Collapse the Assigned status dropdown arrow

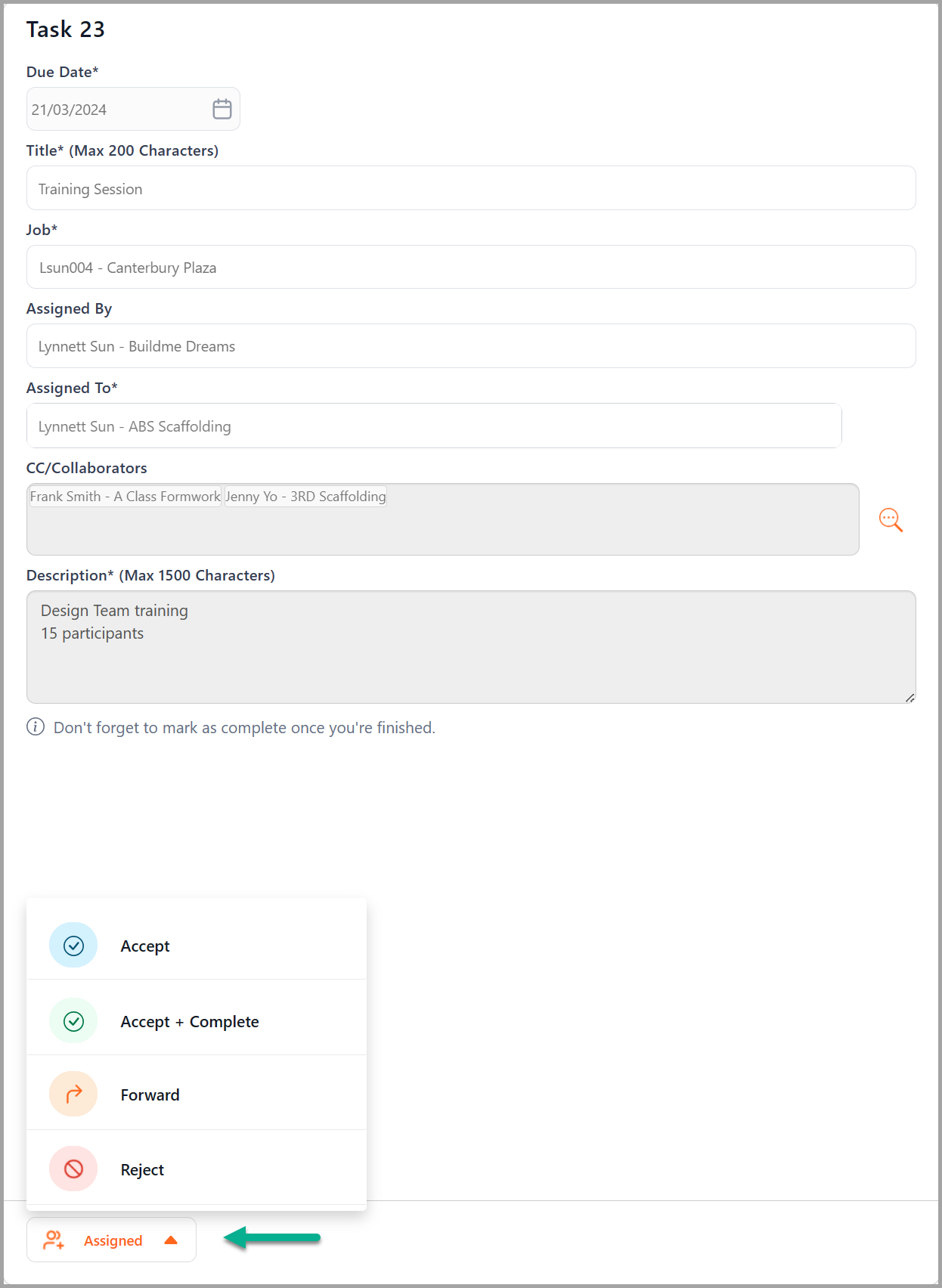pos(171,1240)
